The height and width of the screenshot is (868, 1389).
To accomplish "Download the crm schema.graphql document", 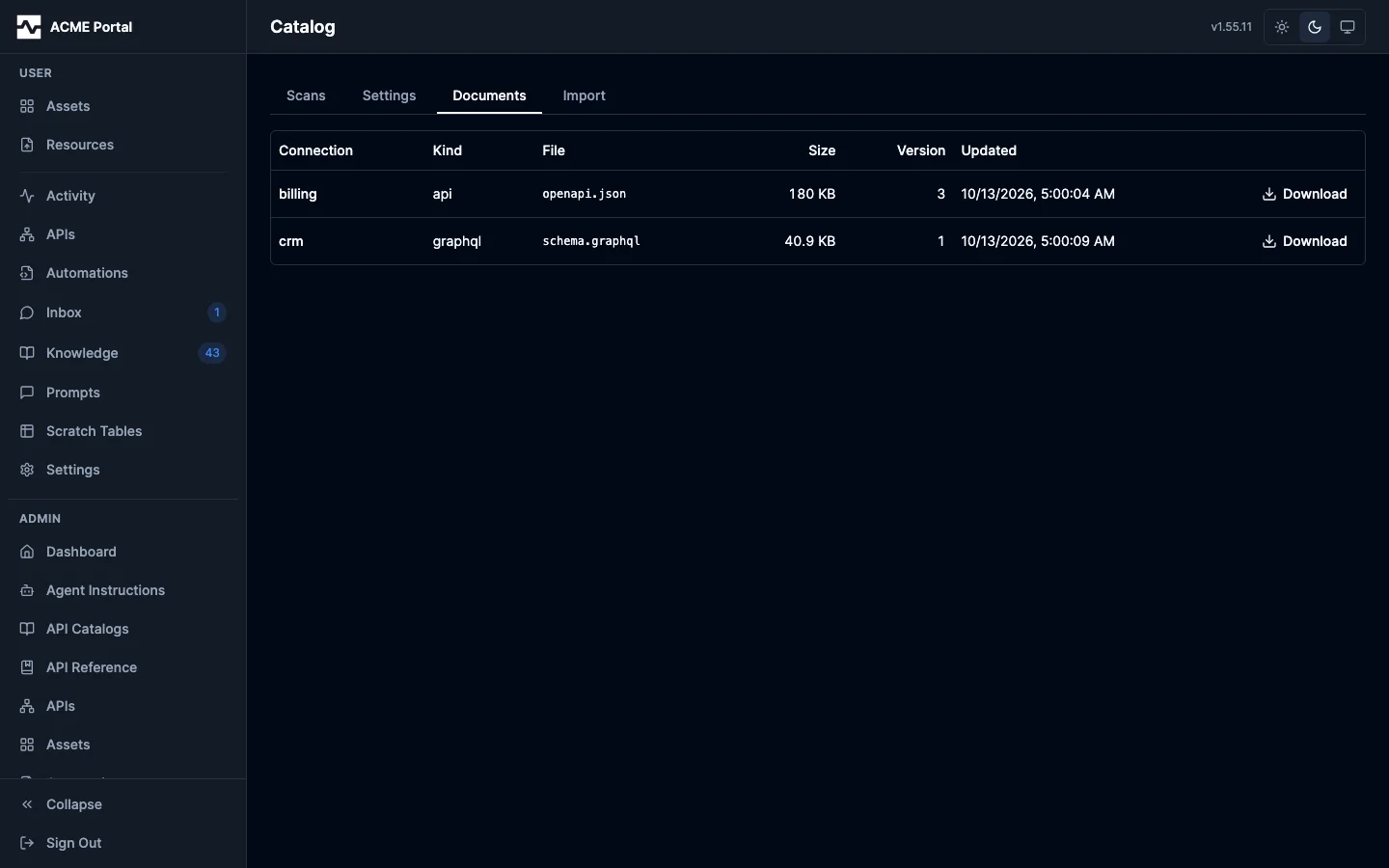I will 1304,241.
